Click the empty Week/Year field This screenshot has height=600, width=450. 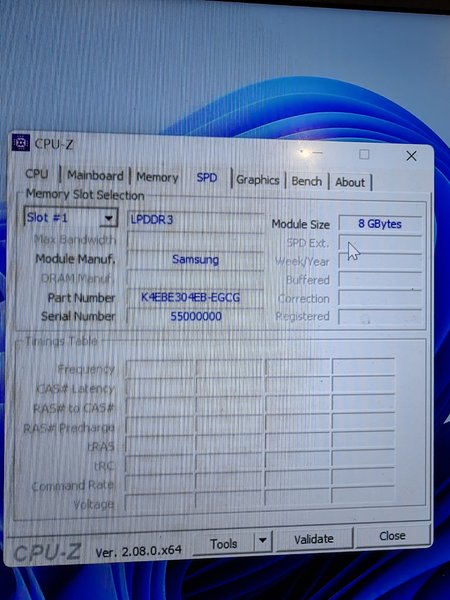380,262
